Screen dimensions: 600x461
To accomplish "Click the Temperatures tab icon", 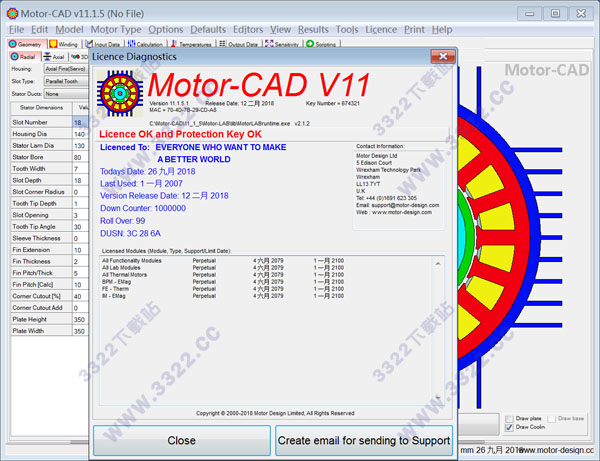I will 174,44.
